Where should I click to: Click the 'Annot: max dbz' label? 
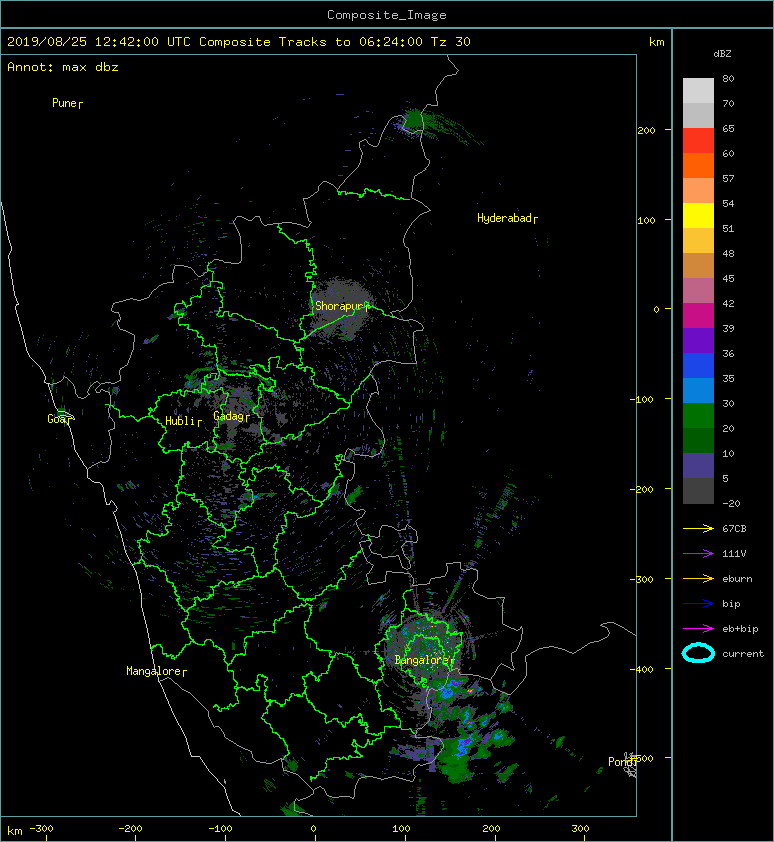click(63, 67)
